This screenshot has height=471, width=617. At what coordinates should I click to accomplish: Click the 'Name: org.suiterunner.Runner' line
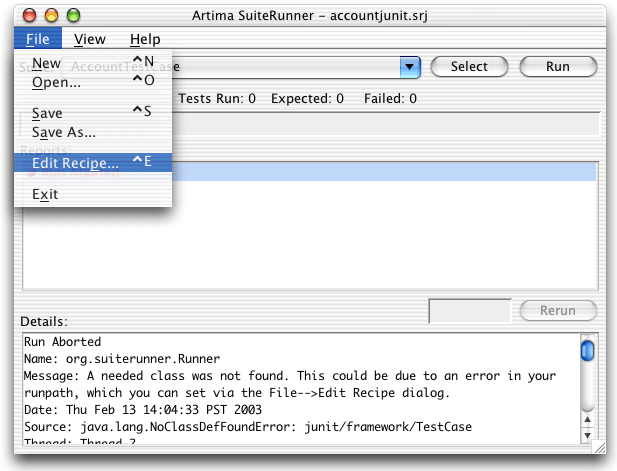[122, 358]
